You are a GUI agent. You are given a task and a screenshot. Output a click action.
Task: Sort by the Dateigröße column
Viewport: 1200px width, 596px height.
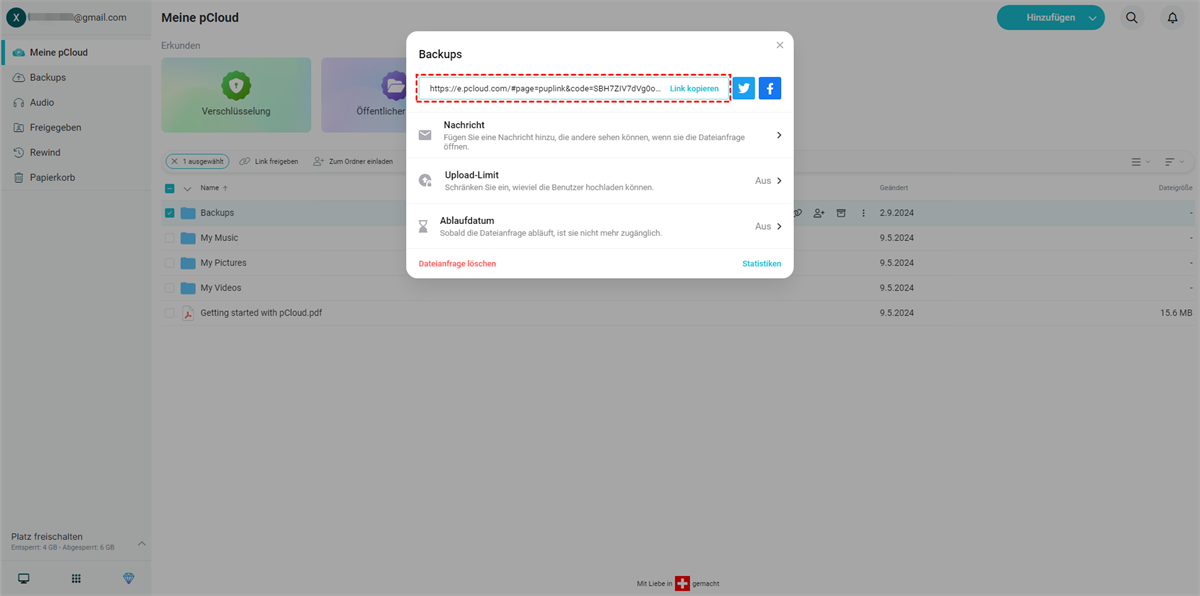pyautogui.click(x=1175, y=188)
